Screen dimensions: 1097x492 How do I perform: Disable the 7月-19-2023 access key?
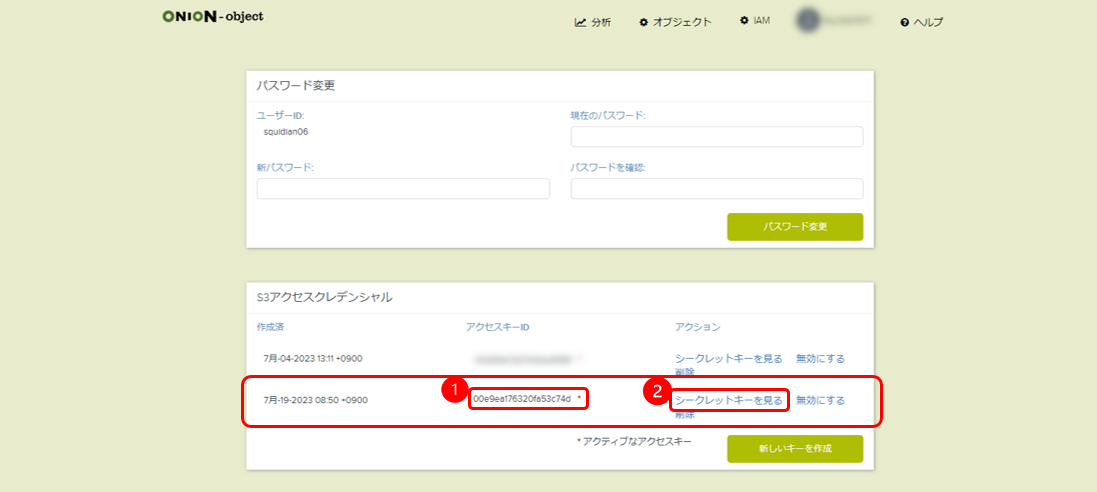click(x=820, y=400)
